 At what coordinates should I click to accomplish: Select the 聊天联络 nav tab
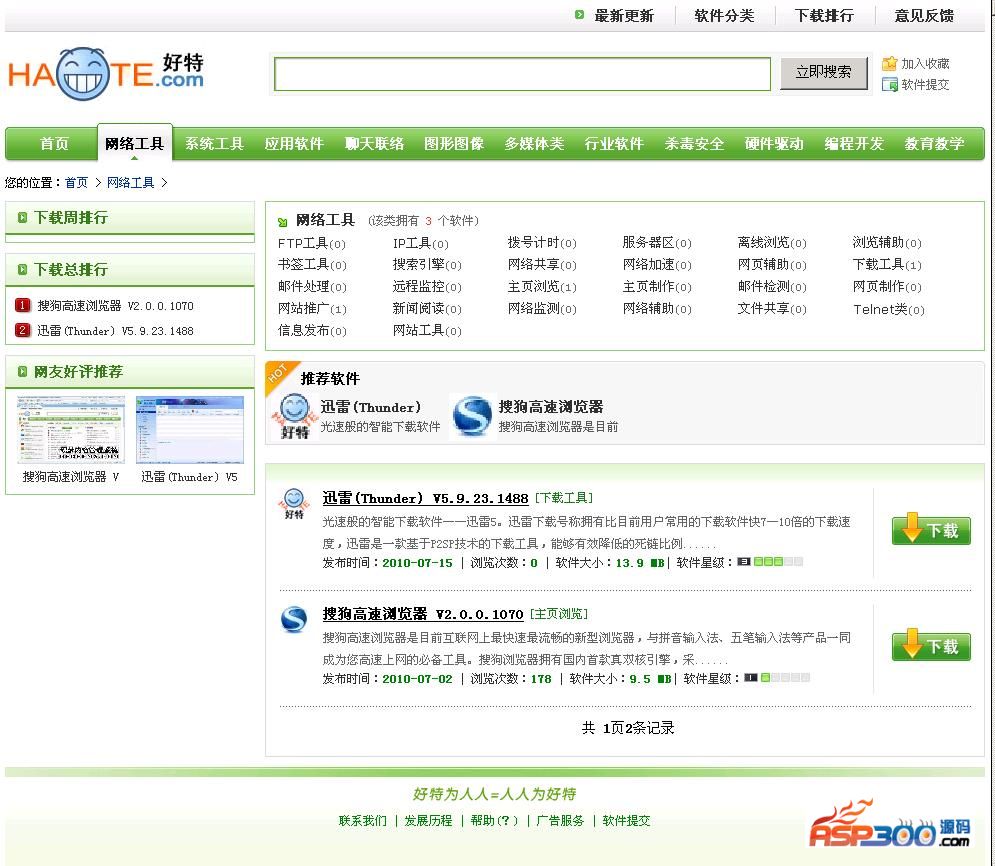pyautogui.click(x=374, y=144)
